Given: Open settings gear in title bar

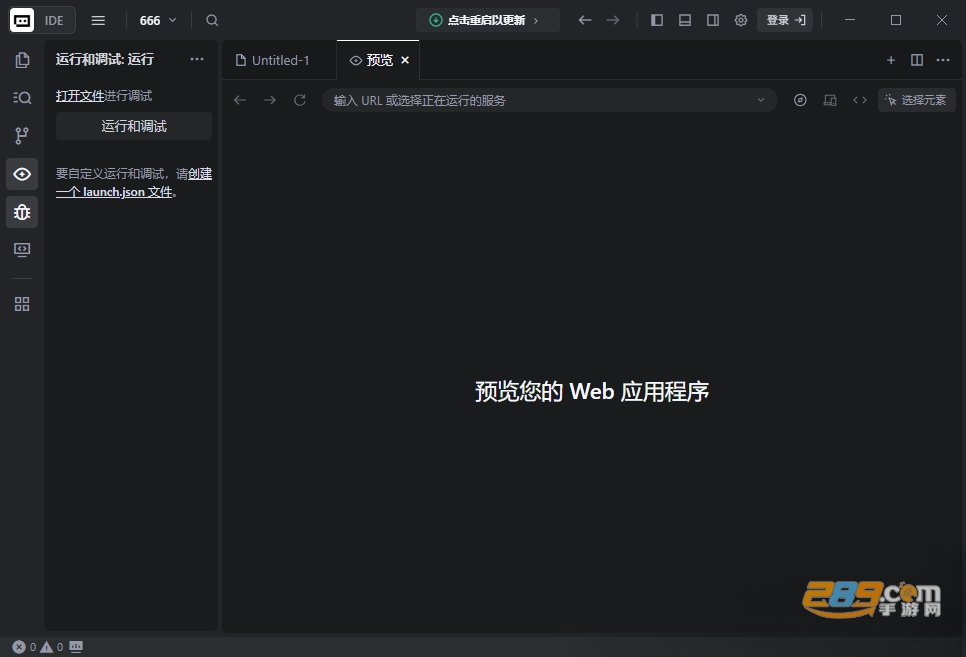Looking at the screenshot, I should pos(741,20).
